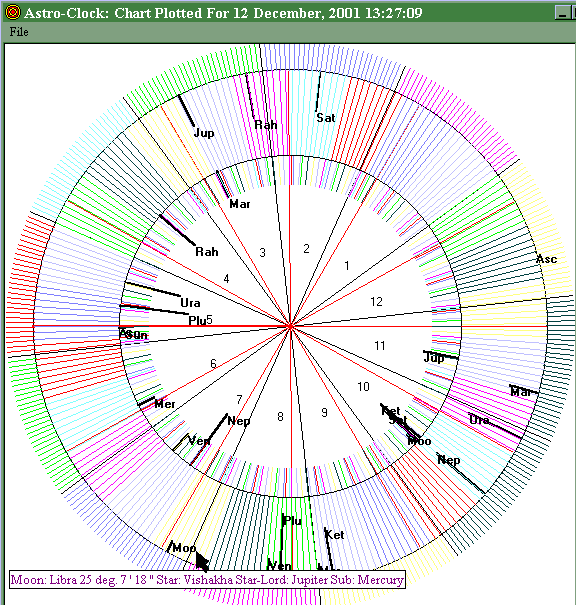Click the Nep label in the inner ring

(x=239, y=421)
